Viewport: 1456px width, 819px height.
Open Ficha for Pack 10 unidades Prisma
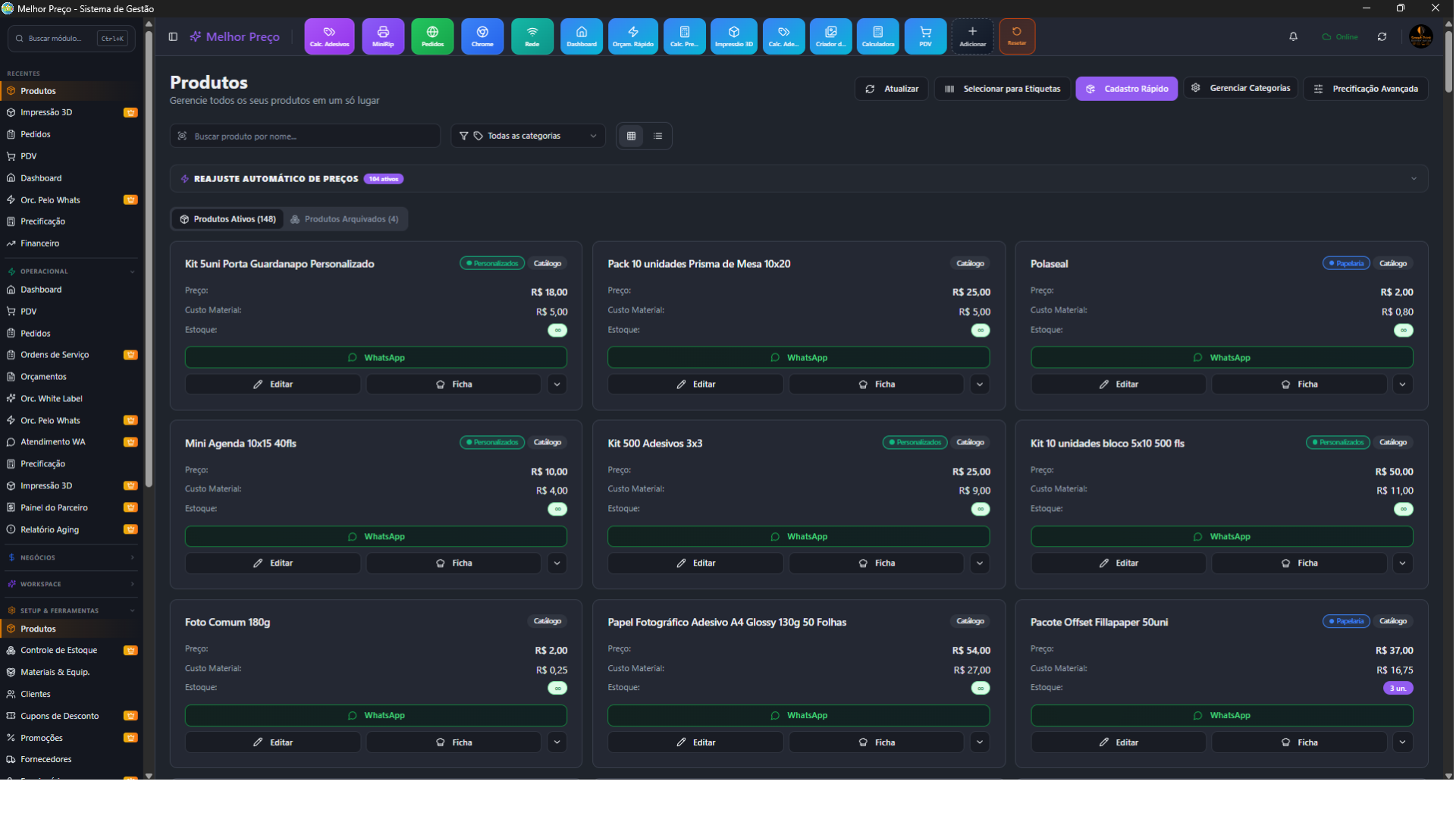click(x=876, y=384)
